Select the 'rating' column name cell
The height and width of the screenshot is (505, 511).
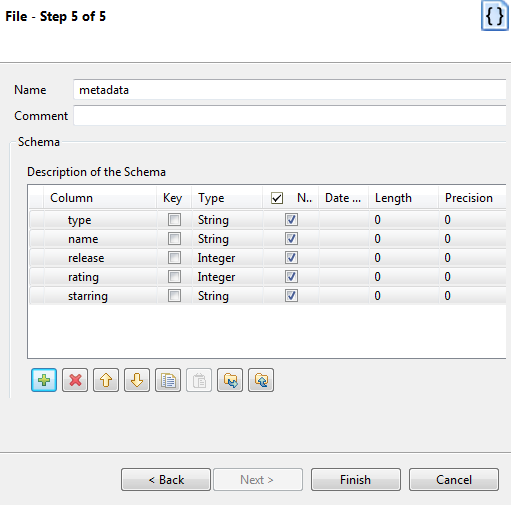click(100, 277)
